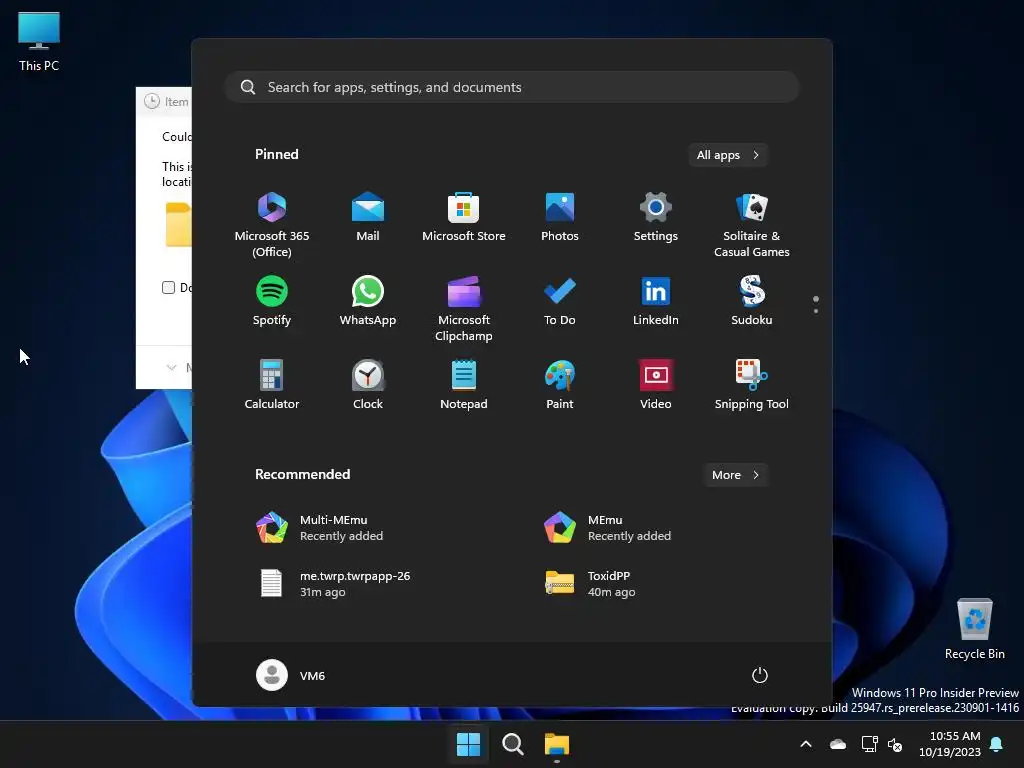Viewport: 1024px width, 768px height.
Task: Open the VM6 user account menu
Action: [x=291, y=675]
